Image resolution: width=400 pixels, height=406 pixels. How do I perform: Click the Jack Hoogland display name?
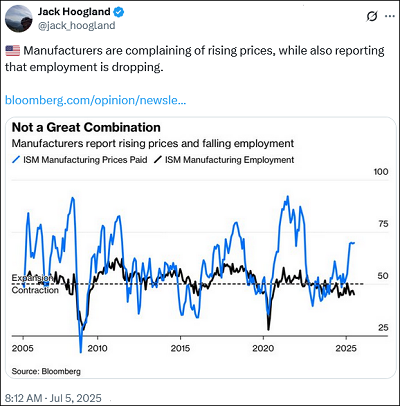pos(74,12)
